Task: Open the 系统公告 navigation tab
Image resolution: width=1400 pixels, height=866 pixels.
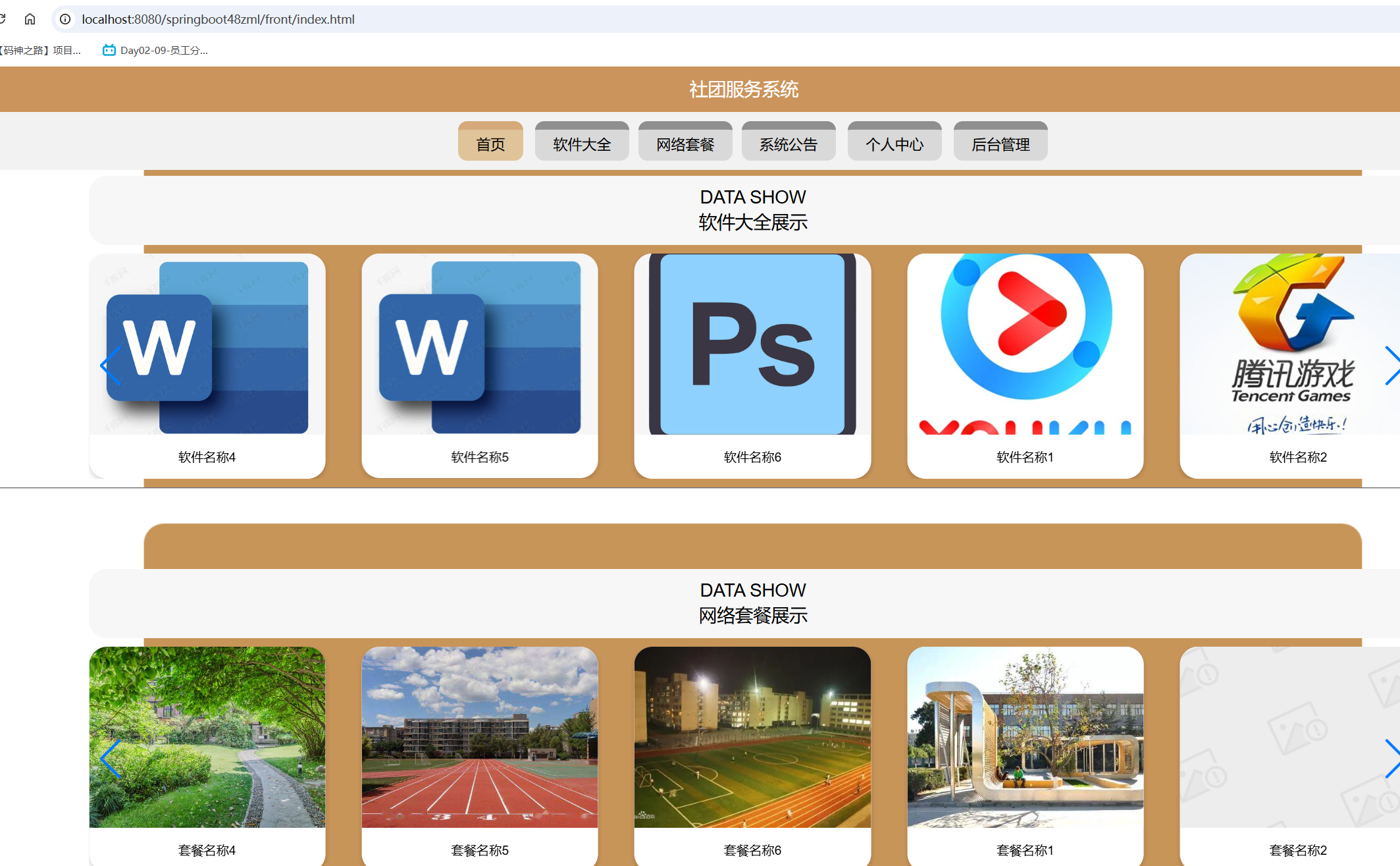Action: pos(789,141)
